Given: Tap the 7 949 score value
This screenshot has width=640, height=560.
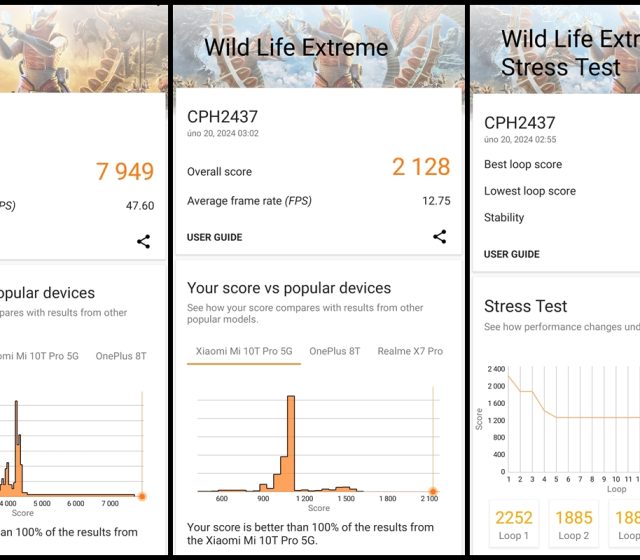Looking at the screenshot, I should point(125,171).
